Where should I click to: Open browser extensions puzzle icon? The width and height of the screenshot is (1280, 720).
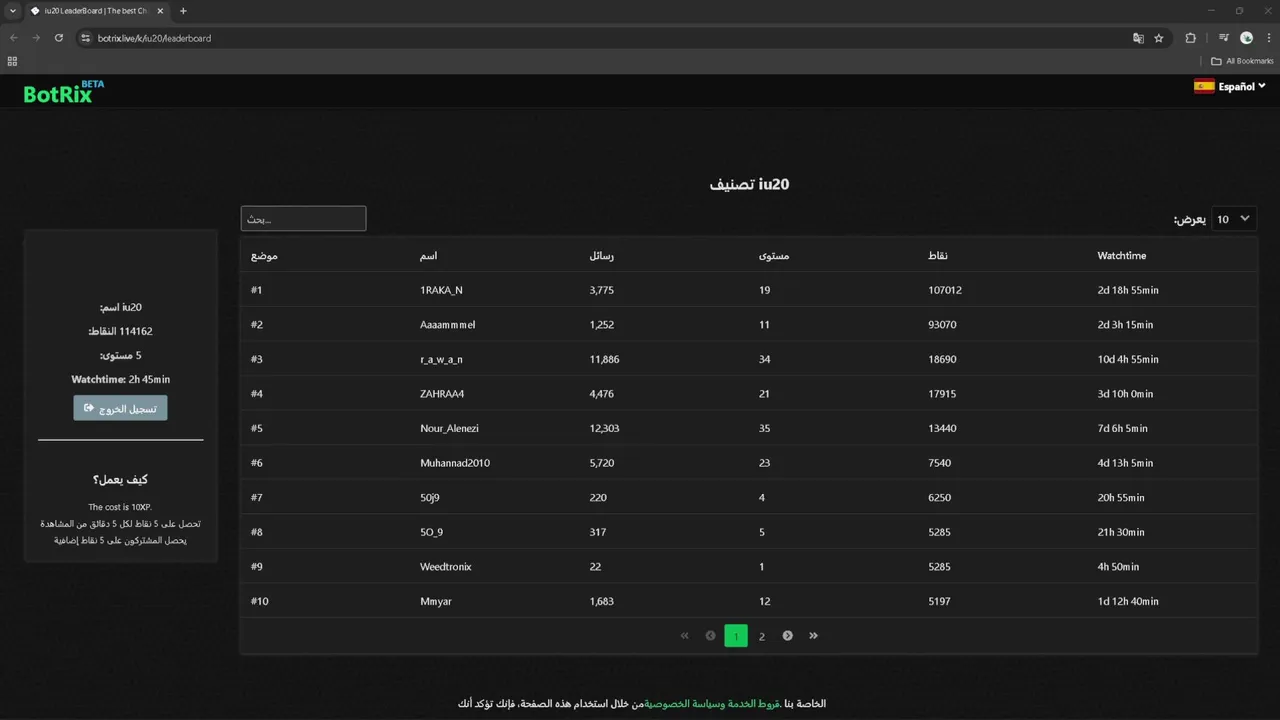(1190, 38)
